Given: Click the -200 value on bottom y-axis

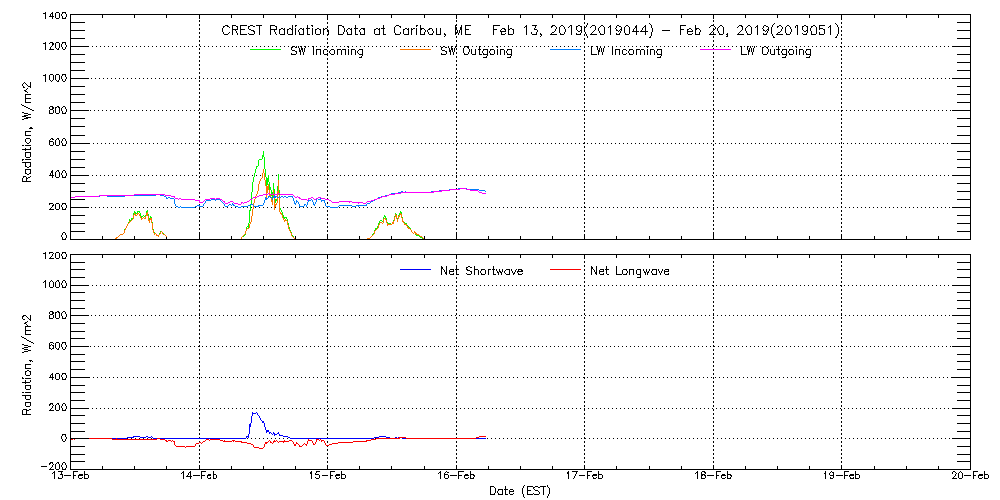Looking at the screenshot, I should pyautogui.click(x=50, y=467).
